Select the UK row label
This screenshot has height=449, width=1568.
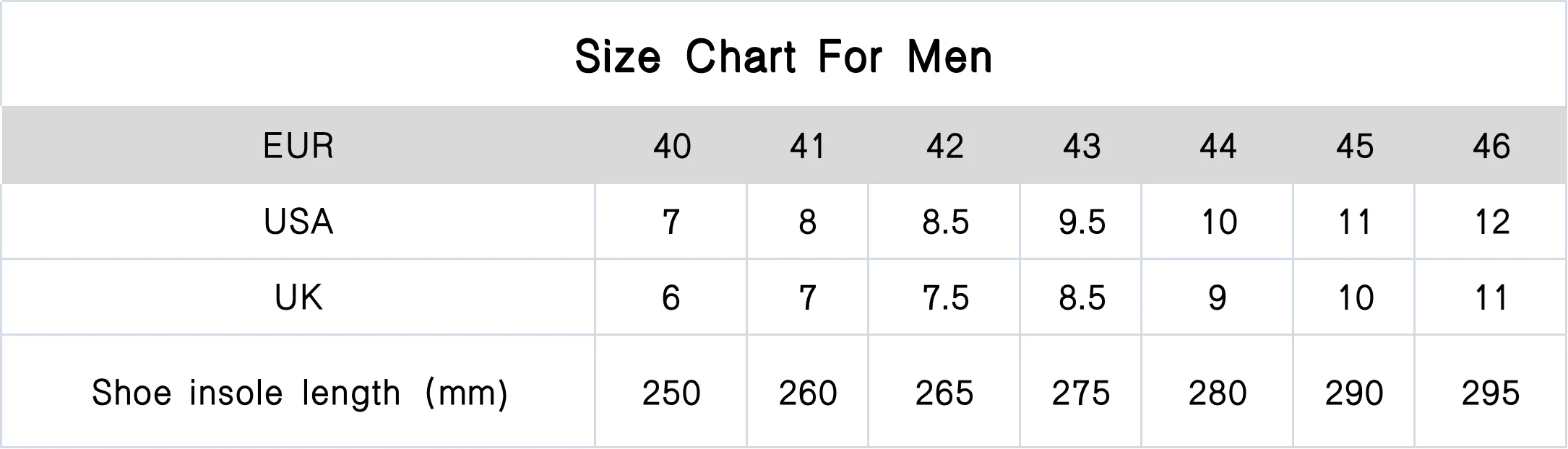tap(298, 297)
